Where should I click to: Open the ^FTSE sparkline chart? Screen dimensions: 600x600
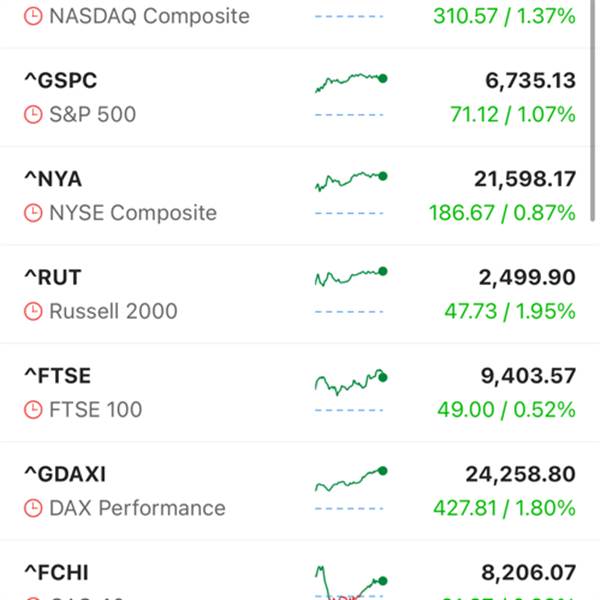[x=350, y=382]
